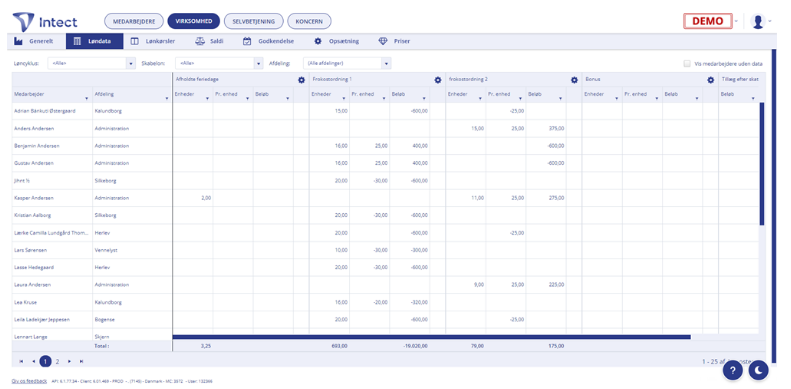
Task: Open the help question mark button
Action: 733,370
